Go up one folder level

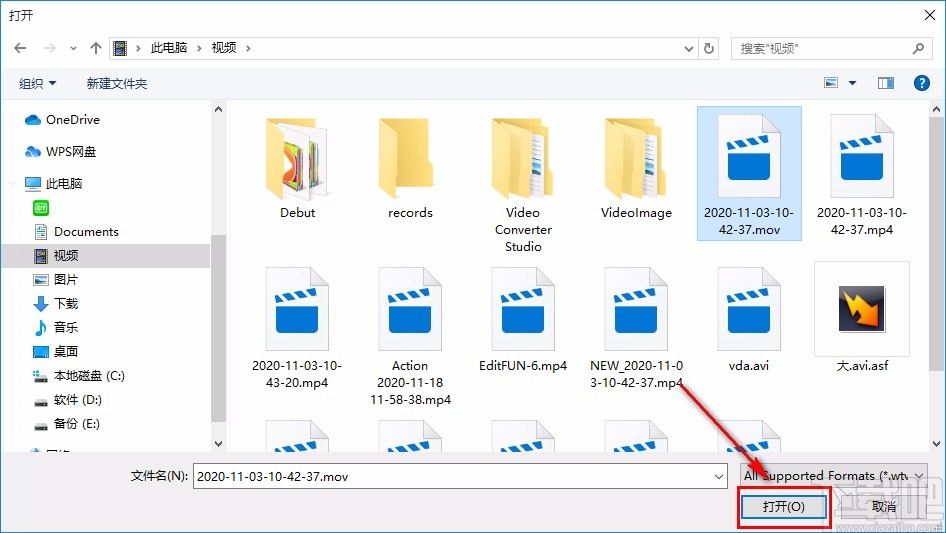pyautogui.click(x=95, y=48)
